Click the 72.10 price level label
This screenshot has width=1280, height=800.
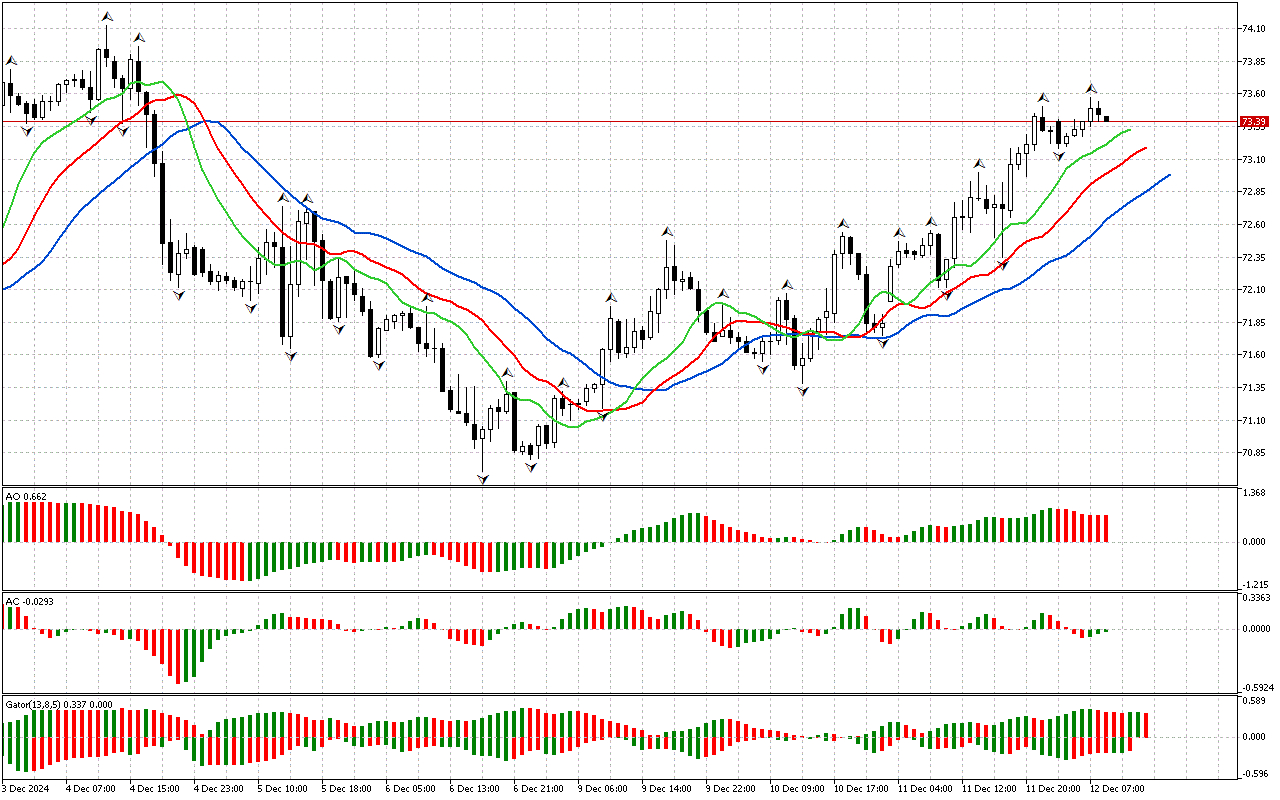[x=1253, y=290]
